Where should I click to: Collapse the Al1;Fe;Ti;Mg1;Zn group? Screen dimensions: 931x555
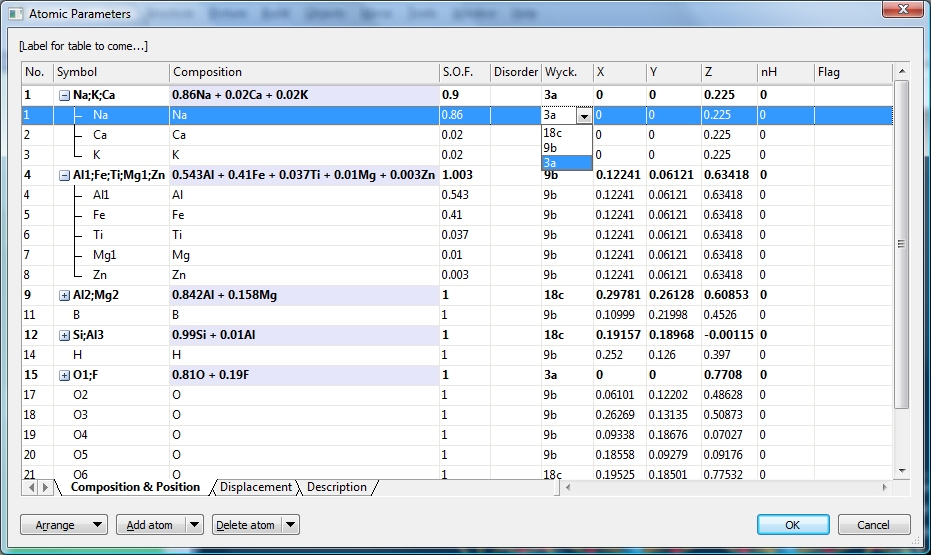coord(65,175)
